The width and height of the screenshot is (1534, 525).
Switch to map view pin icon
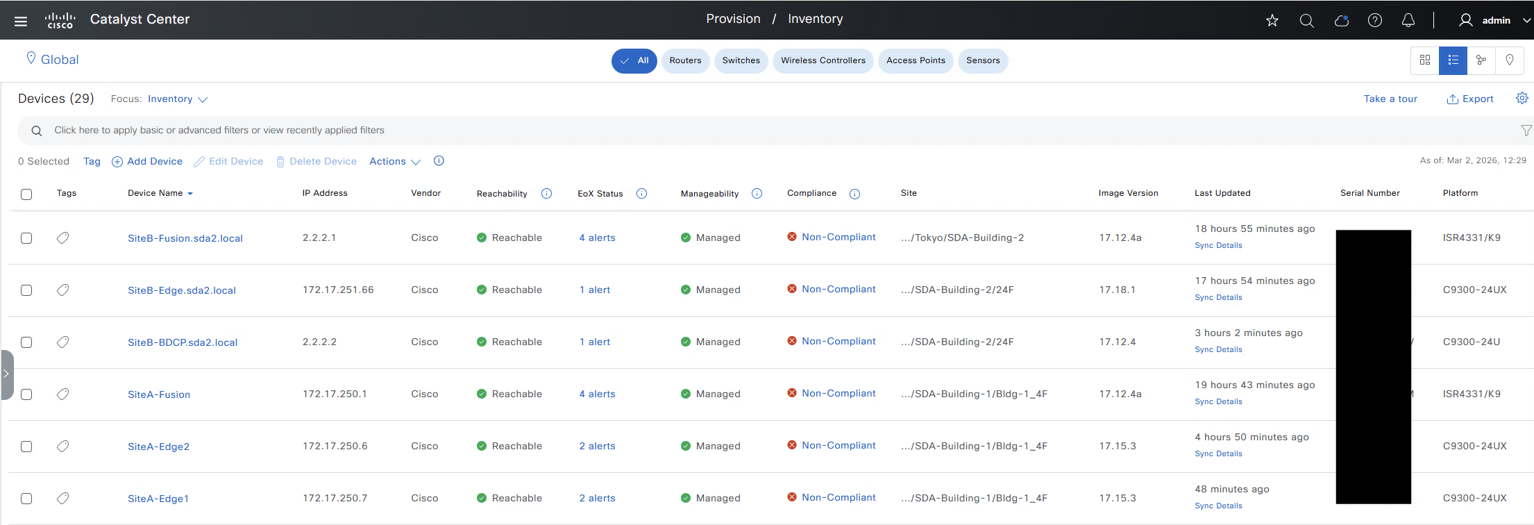(1509, 61)
